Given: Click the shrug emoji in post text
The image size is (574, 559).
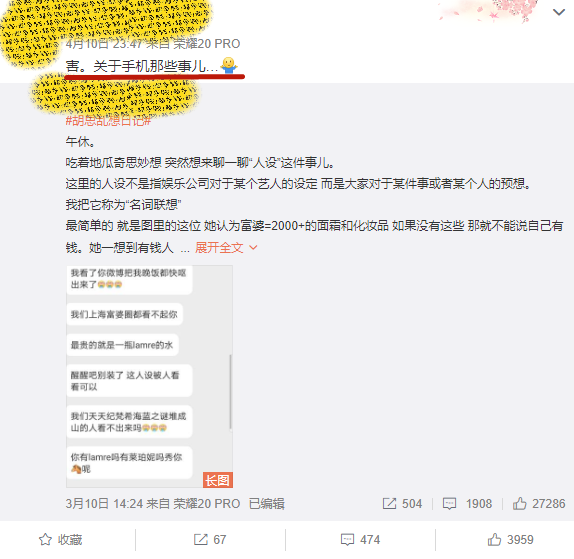Looking at the screenshot, I should point(229,66).
